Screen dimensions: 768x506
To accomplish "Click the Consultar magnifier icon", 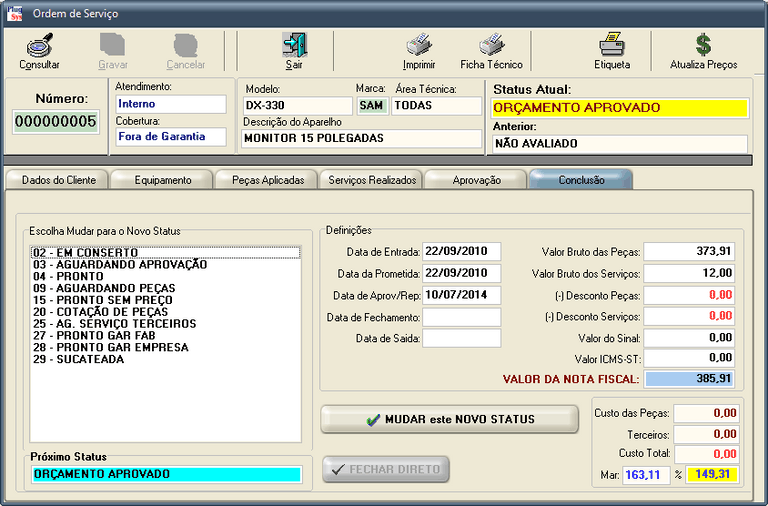I will (x=39, y=46).
